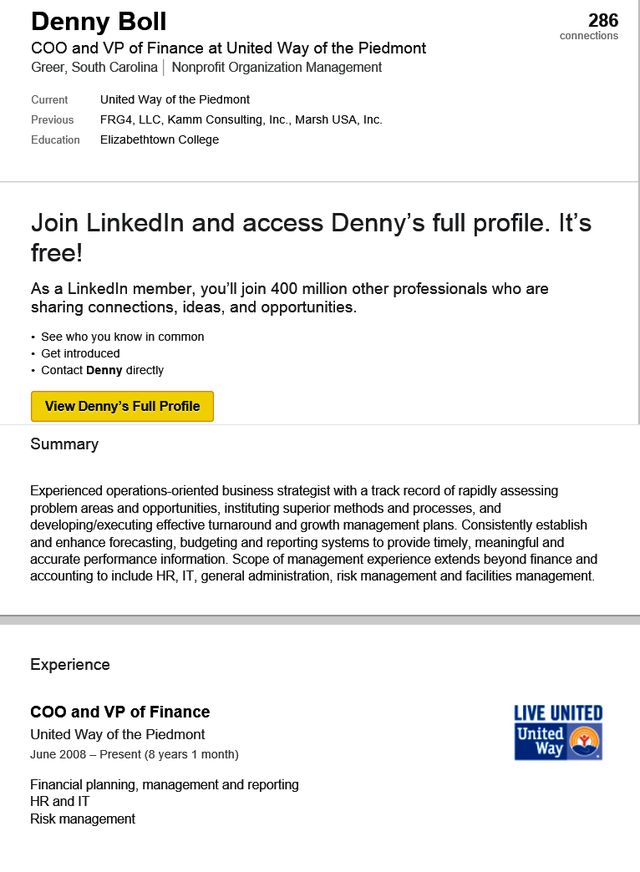
Task: Select the Summary section heading
Action: tap(64, 444)
